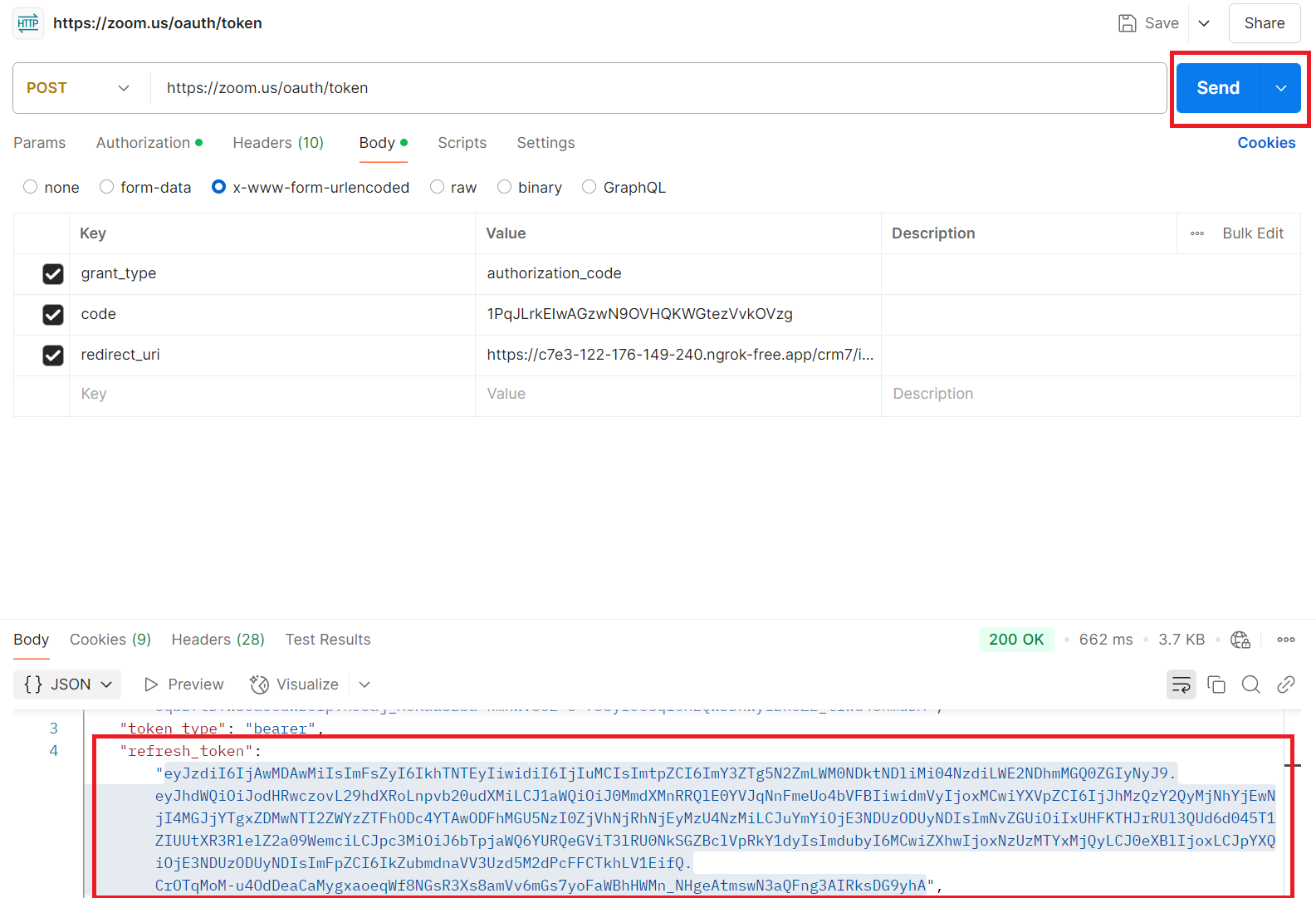Click the link chain icon in response toolbar

pos(1286,685)
